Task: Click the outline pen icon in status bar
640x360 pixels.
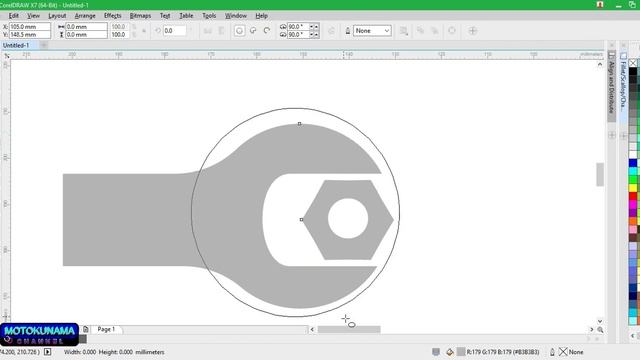Action: [552, 352]
